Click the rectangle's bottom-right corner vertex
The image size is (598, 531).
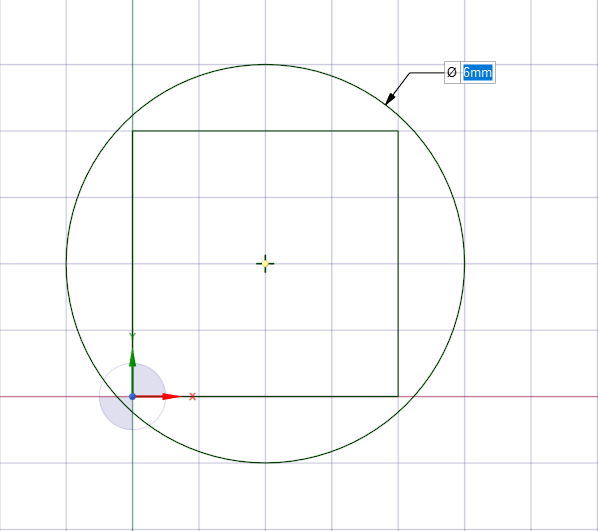(398, 397)
